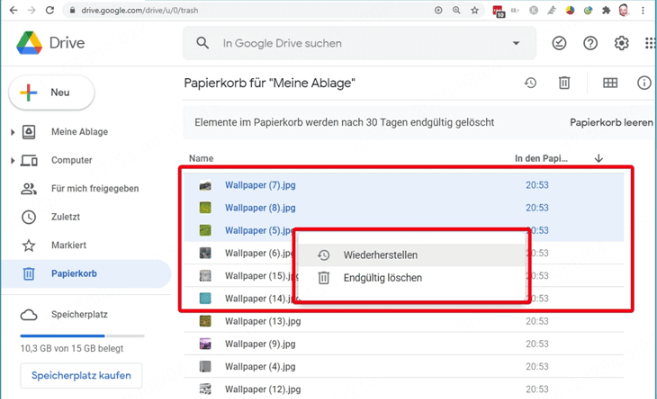Open the Chrome three-dot menu

[643, 10]
